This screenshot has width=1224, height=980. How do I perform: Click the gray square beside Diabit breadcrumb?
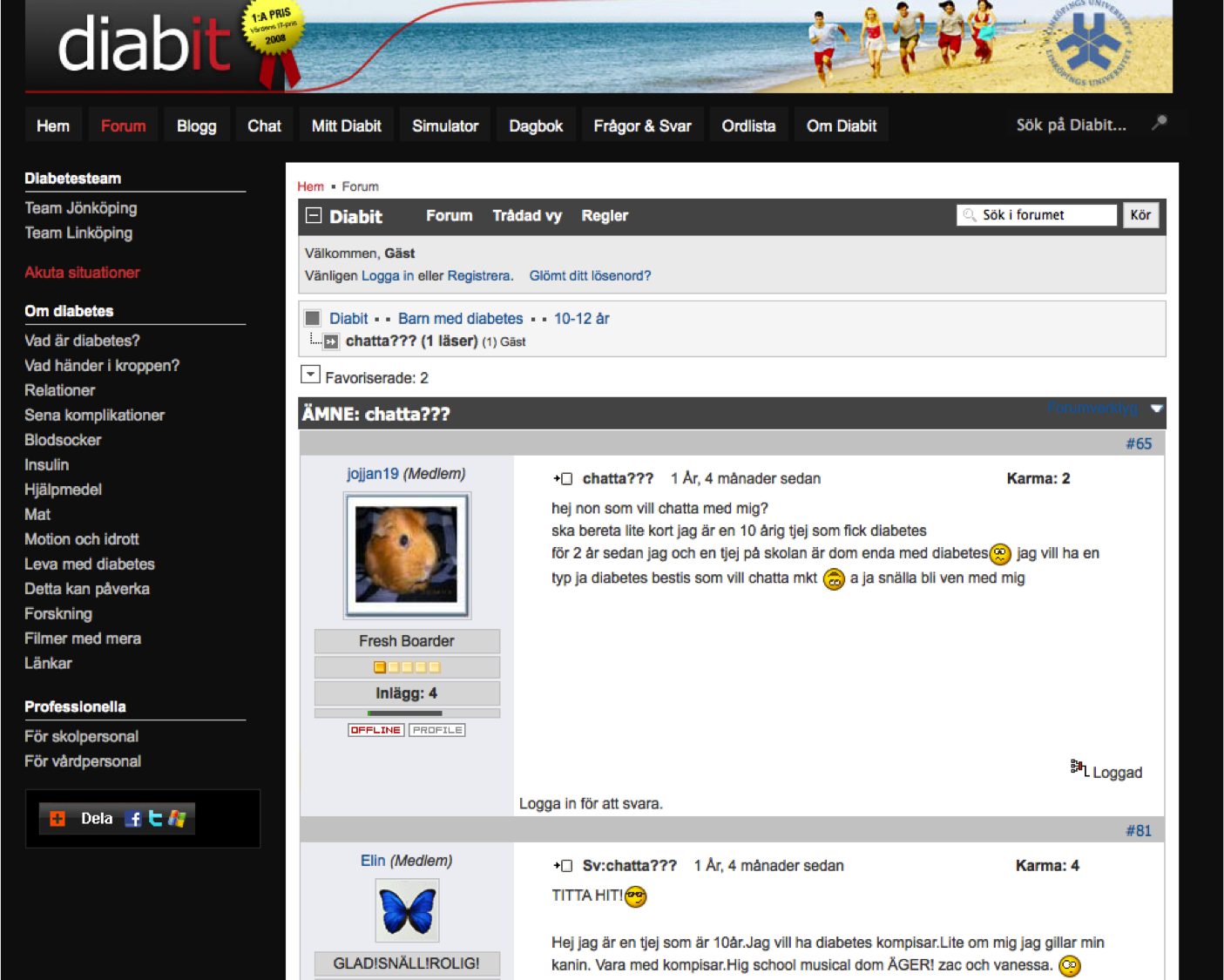coord(313,318)
